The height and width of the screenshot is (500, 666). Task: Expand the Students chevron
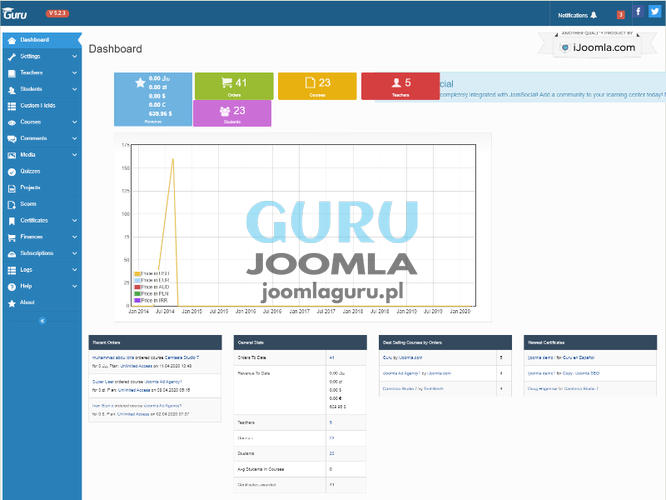click(75, 90)
